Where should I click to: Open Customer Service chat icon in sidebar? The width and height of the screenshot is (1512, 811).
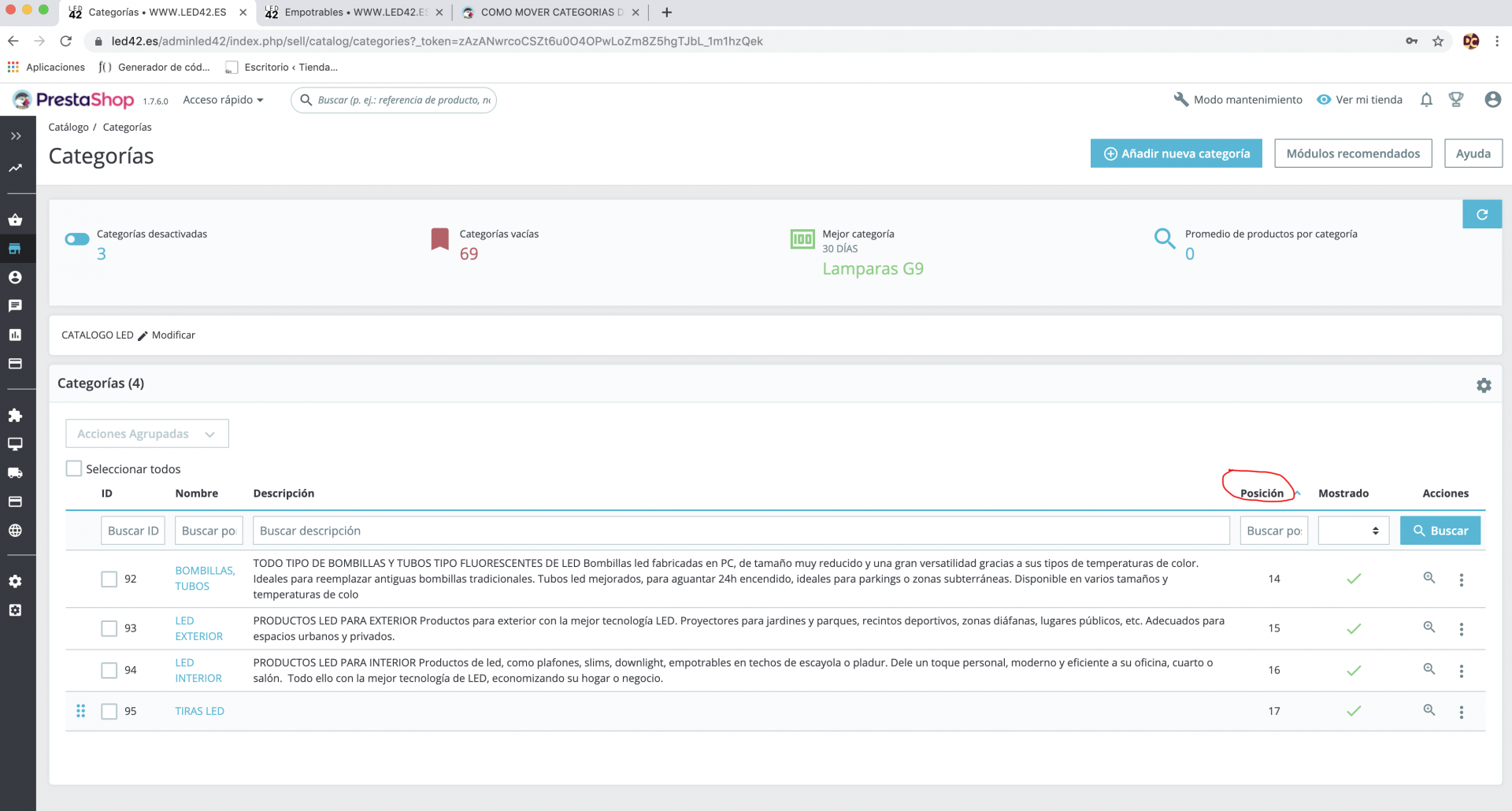tap(15, 306)
